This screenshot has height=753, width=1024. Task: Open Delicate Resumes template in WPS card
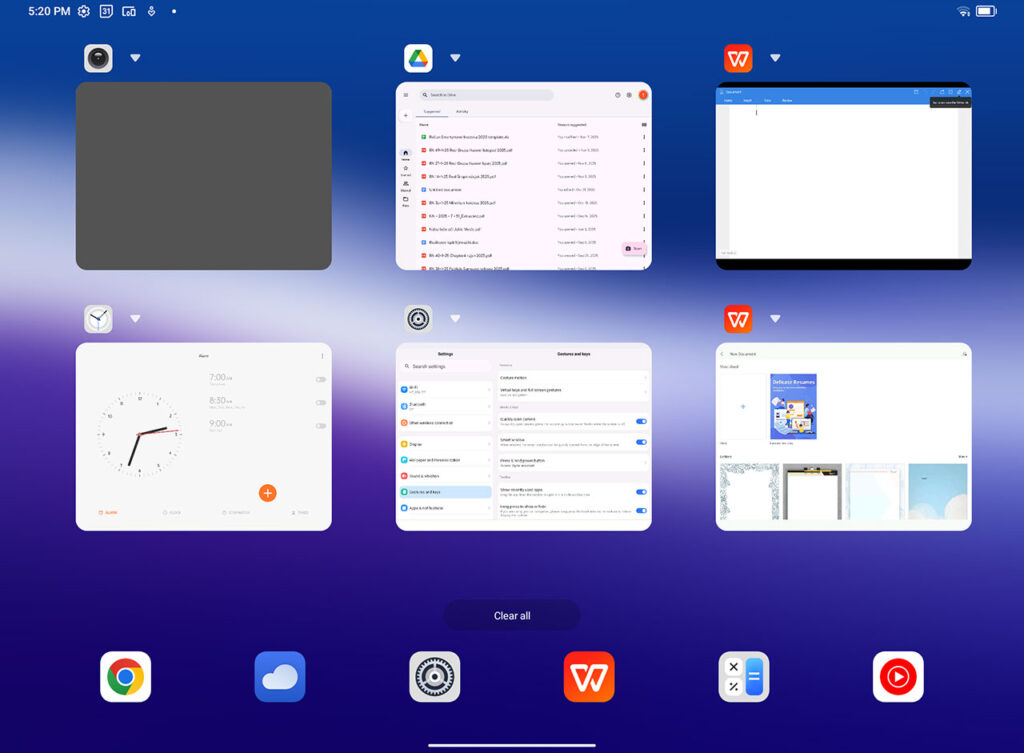click(x=793, y=406)
